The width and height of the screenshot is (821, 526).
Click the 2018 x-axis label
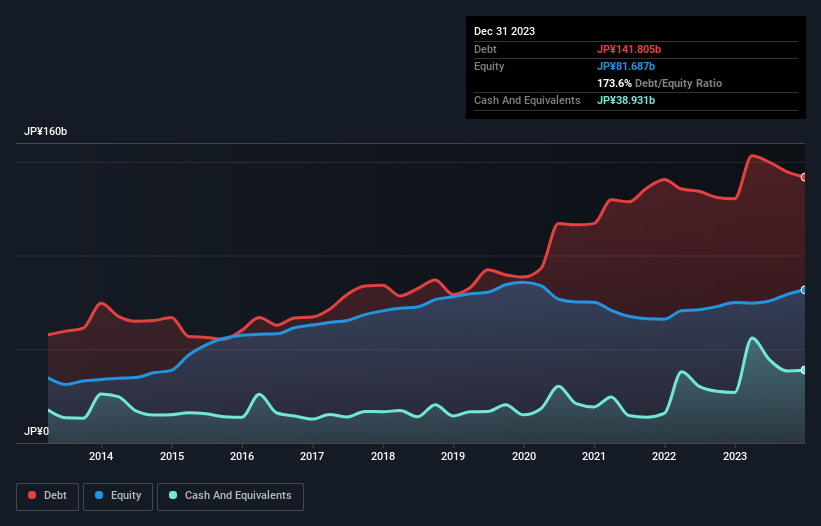tap(383, 456)
